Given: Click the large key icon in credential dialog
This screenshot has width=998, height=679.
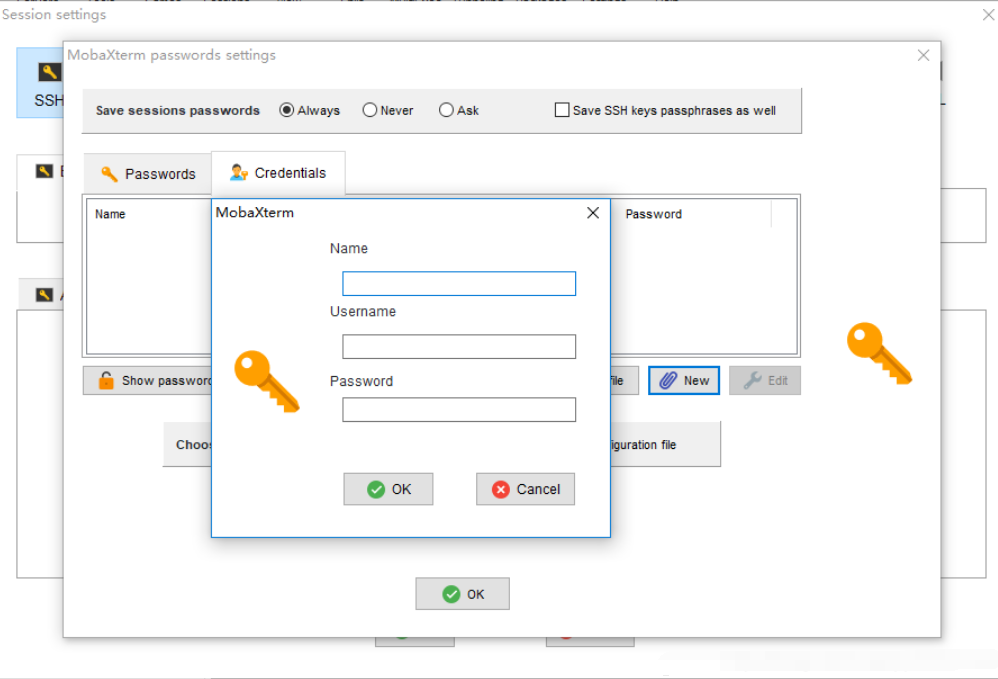Looking at the screenshot, I should [x=267, y=381].
